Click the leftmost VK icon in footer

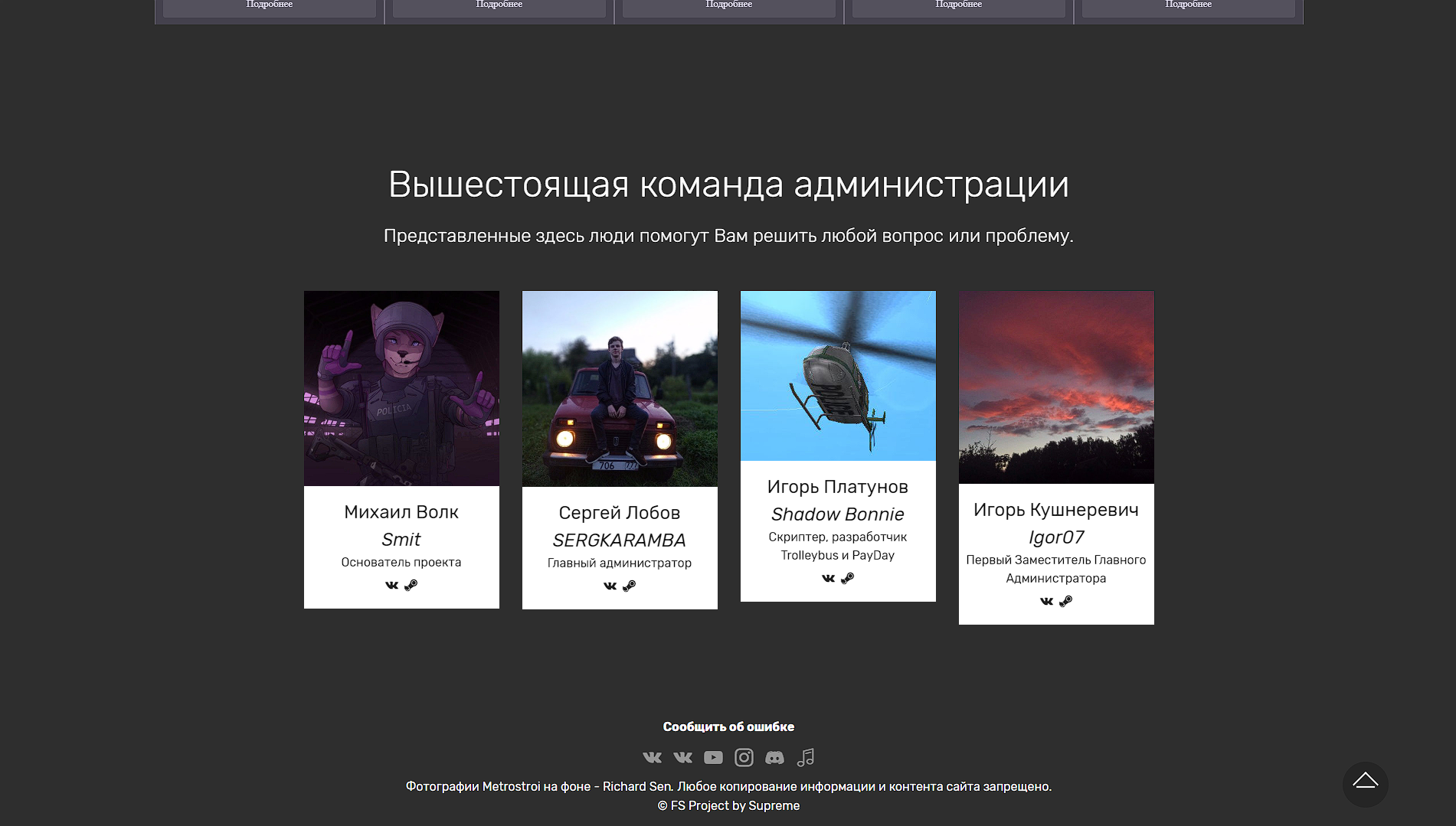click(652, 758)
